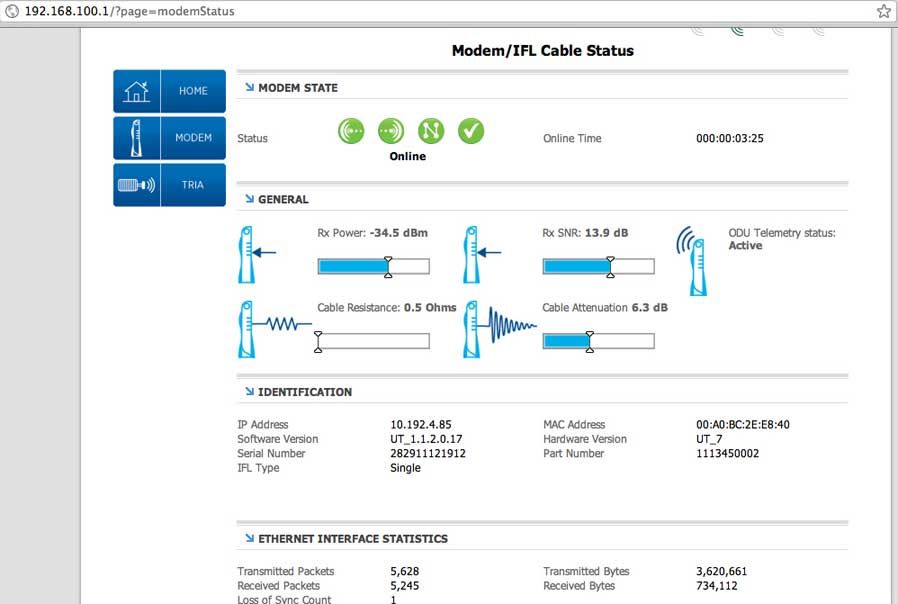Click the Cable Attenuation damped-wave icon
Image resolution: width=898 pixels, height=604 pixels.
[x=499, y=329]
